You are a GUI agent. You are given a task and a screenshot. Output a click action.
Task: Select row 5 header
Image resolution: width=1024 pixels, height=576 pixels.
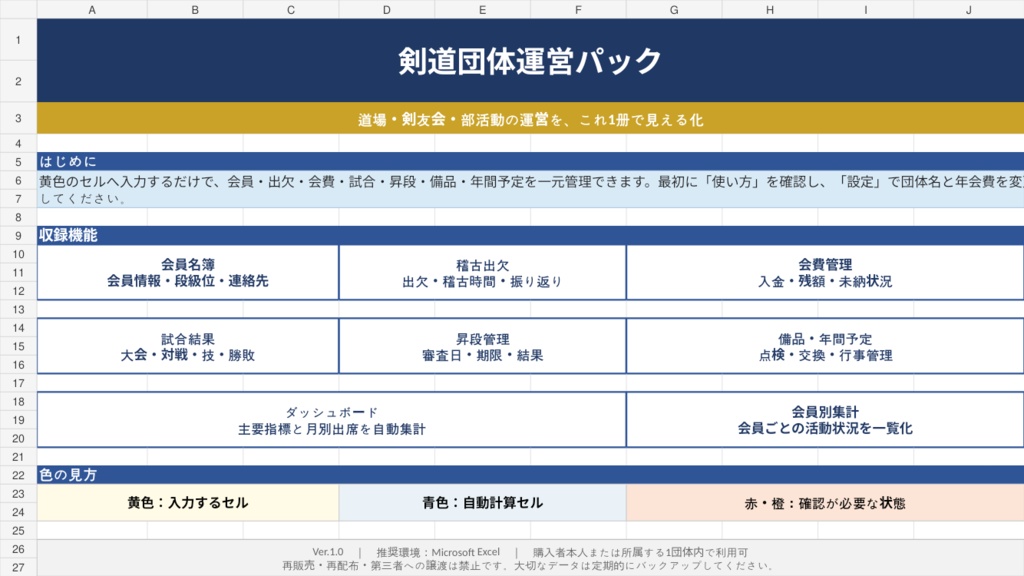18,161
